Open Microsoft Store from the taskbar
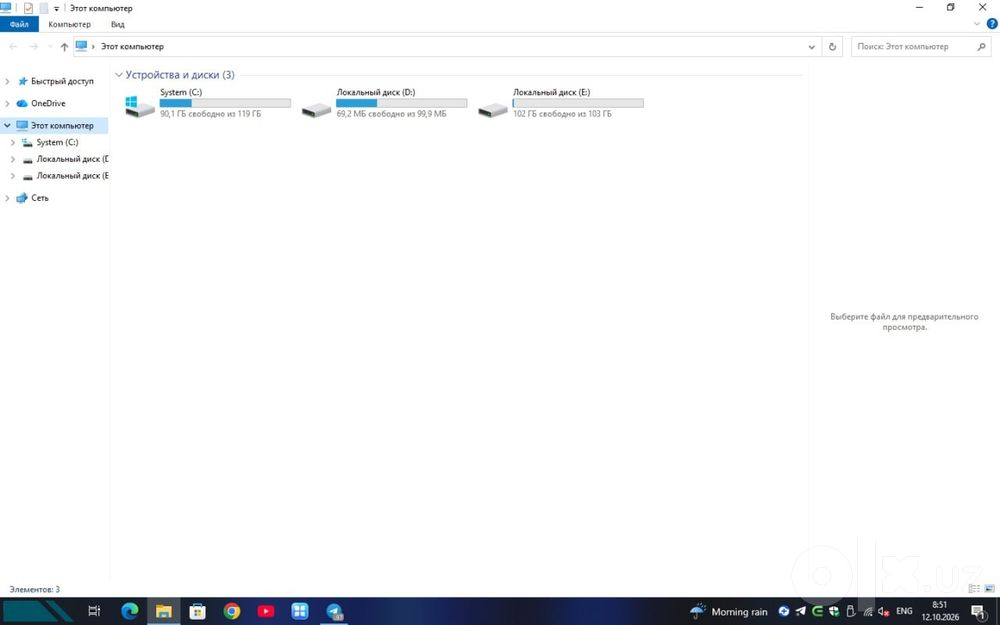This screenshot has width=1000, height=625. [x=198, y=611]
